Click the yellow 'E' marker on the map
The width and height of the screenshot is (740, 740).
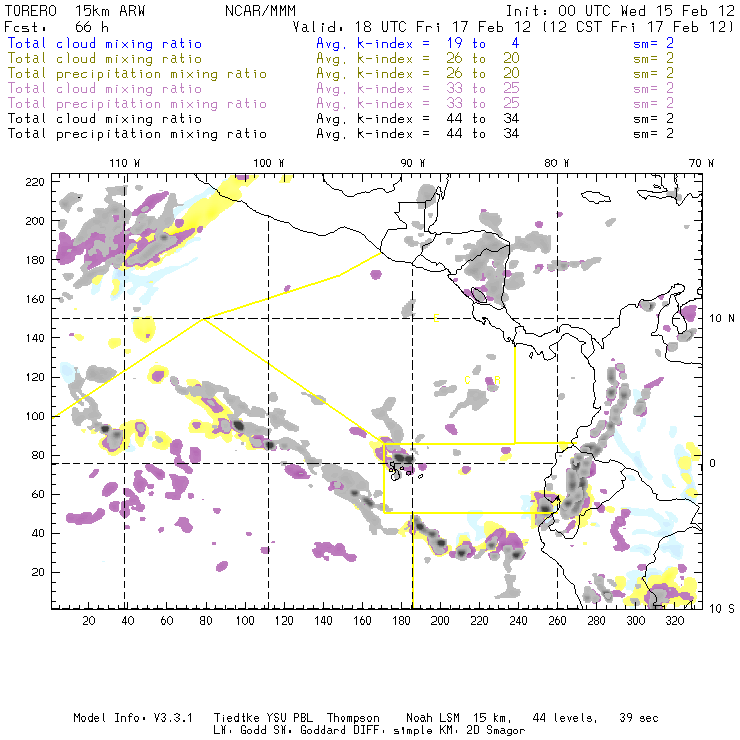(436, 319)
